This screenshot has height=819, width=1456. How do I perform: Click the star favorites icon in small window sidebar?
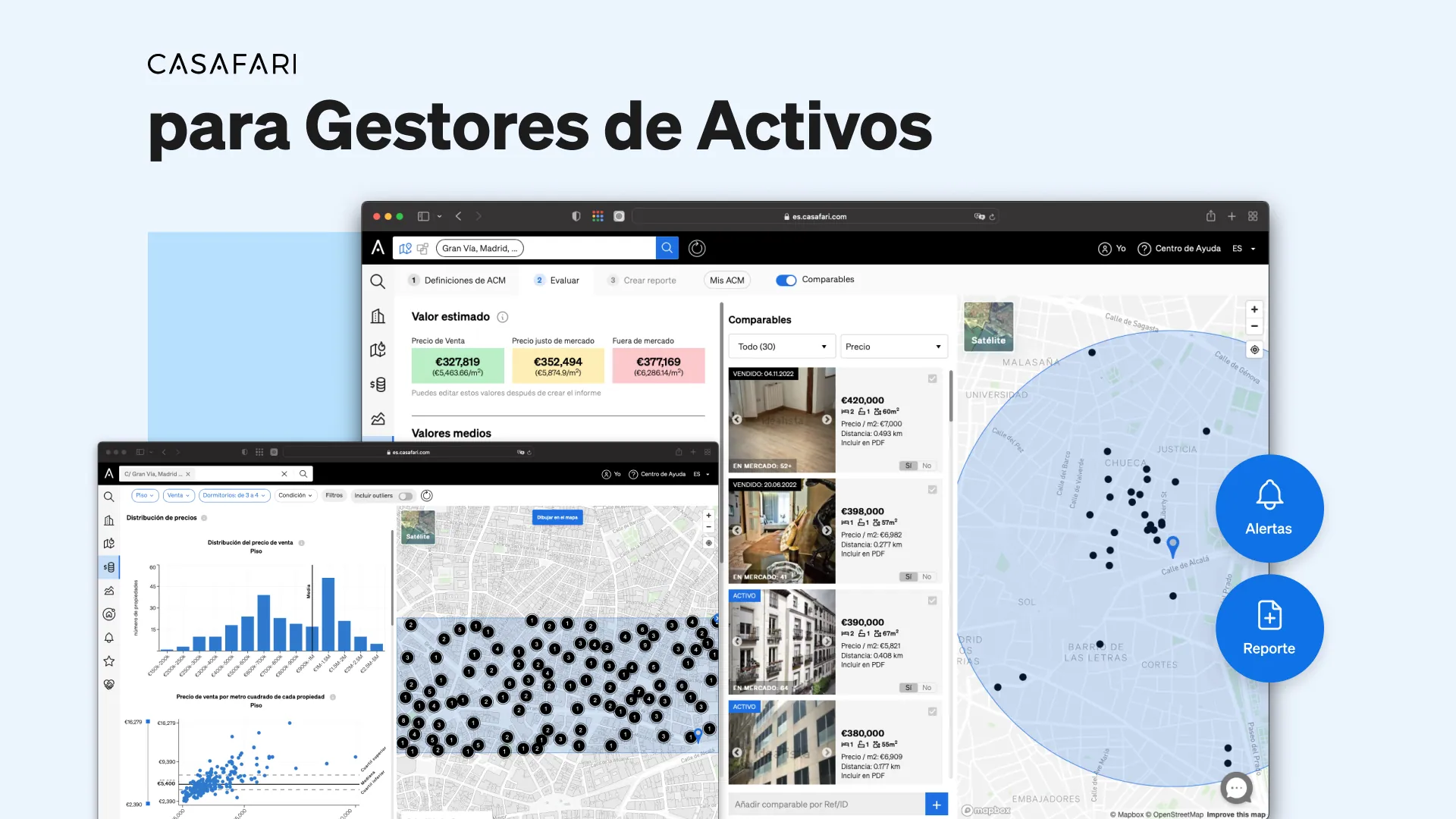coord(109,661)
